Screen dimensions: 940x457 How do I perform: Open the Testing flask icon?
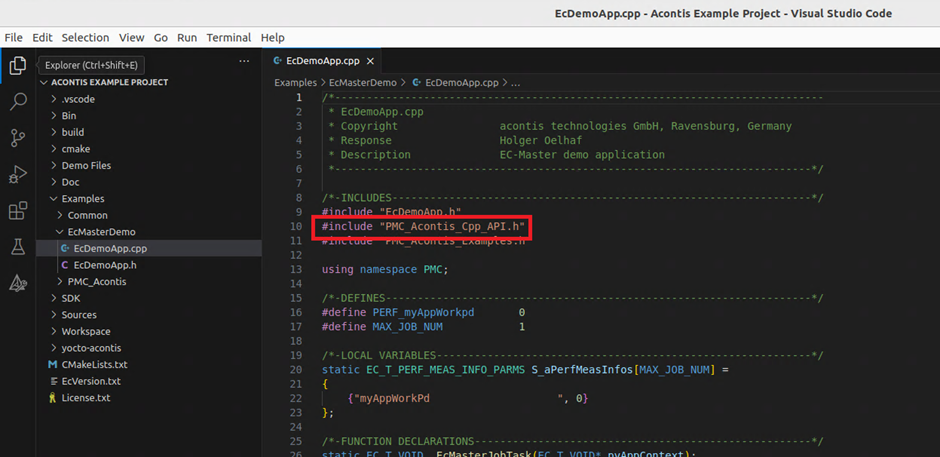point(17,247)
